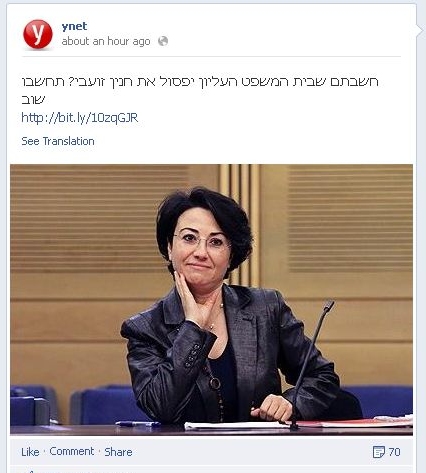Click the first line of Hebrew post text
The image size is (426, 473).
coord(200,82)
